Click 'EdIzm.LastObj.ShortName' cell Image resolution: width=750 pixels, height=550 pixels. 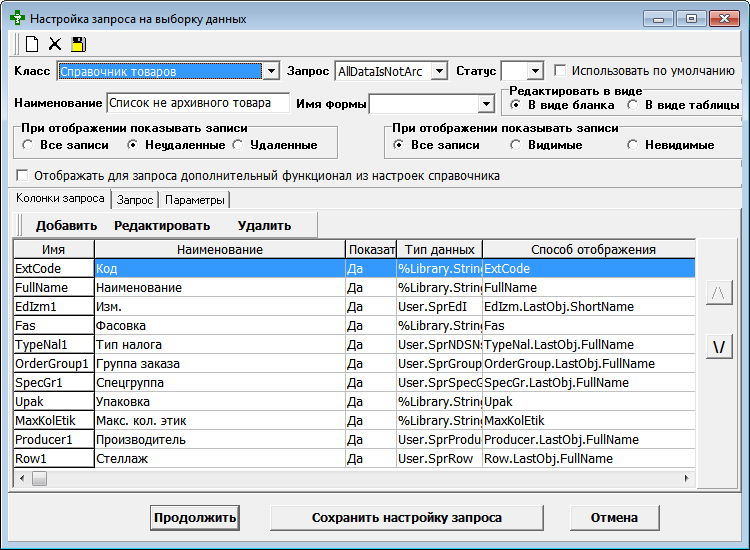pos(589,307)
